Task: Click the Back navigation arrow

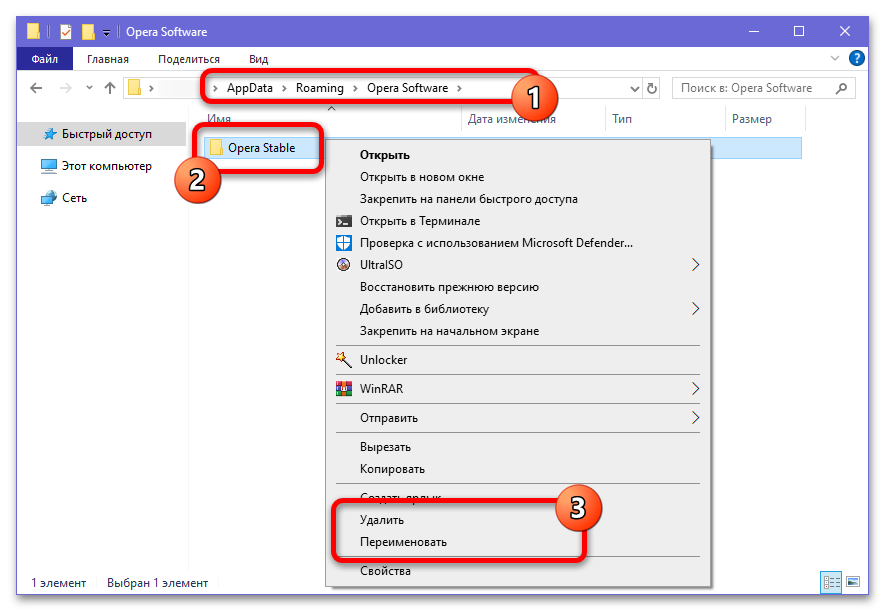Action: click(36, 88)
